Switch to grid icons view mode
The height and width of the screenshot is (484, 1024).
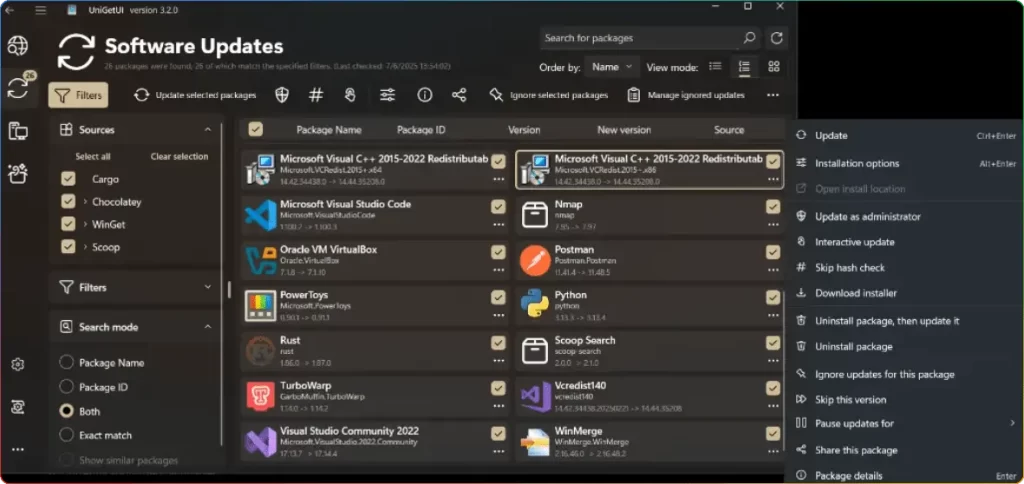coord(774,67)
